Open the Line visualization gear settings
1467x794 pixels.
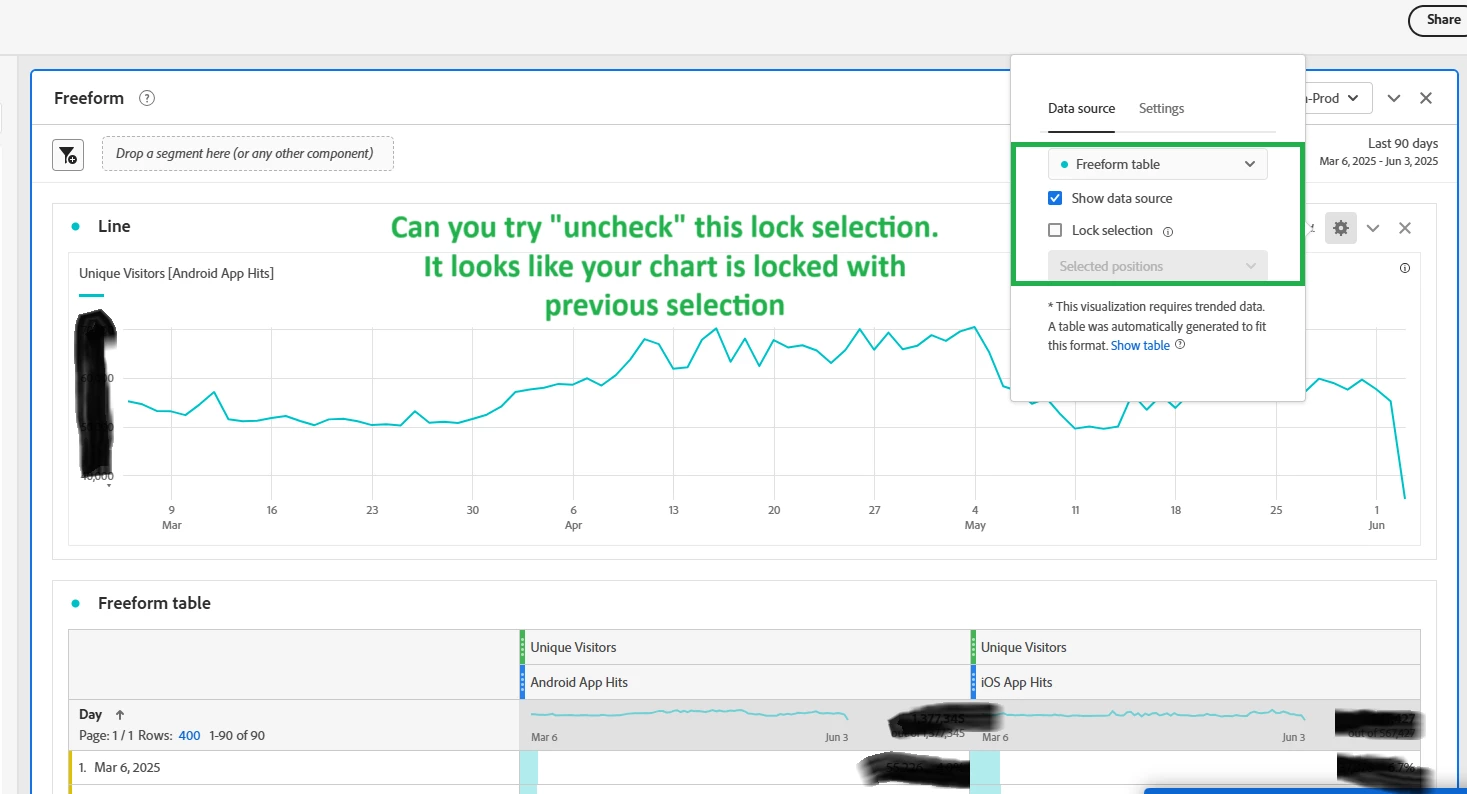pyautogui.click(x=1341, y=228)
